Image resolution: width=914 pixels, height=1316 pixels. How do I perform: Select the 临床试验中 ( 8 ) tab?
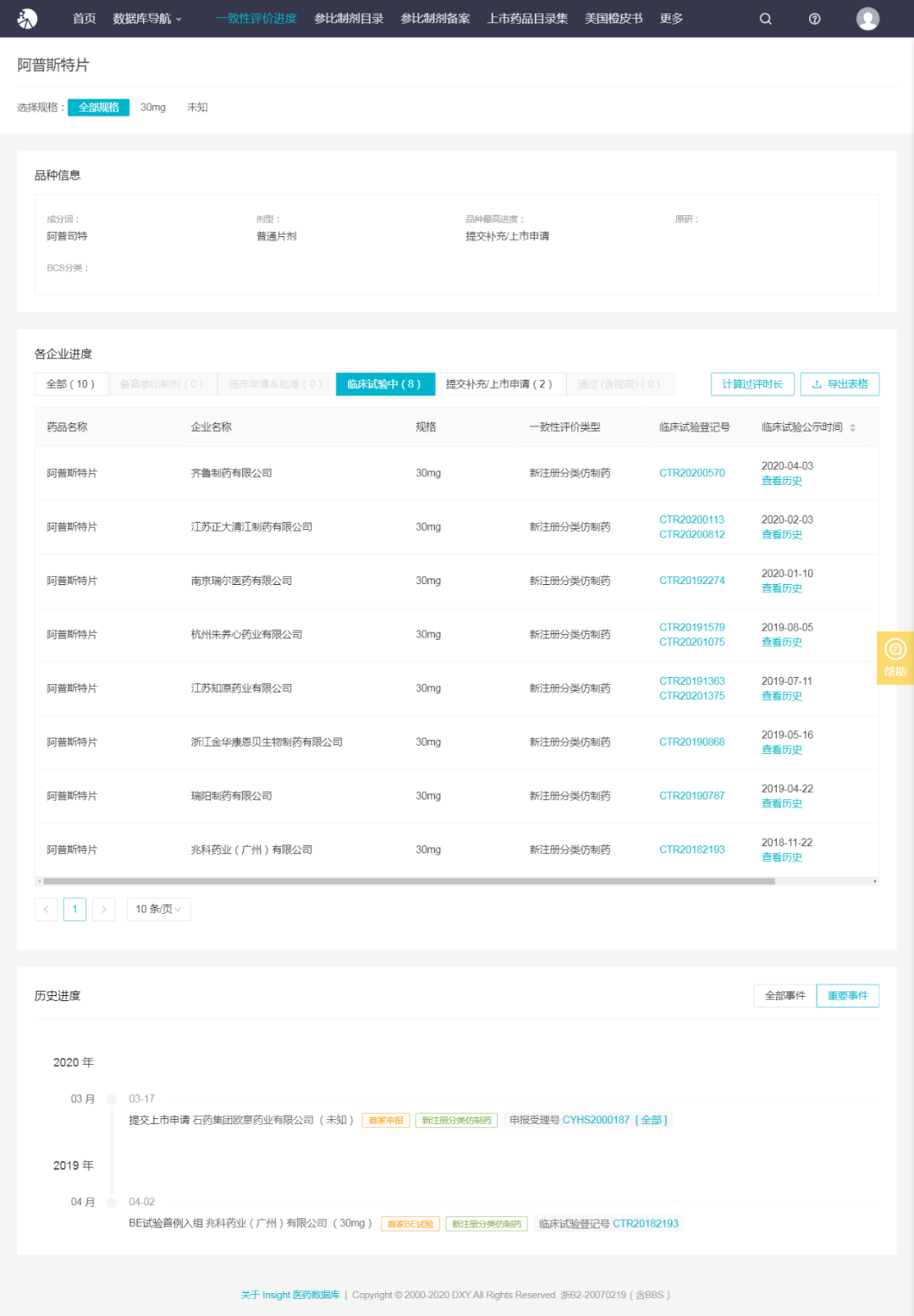[x=385, y=384]
